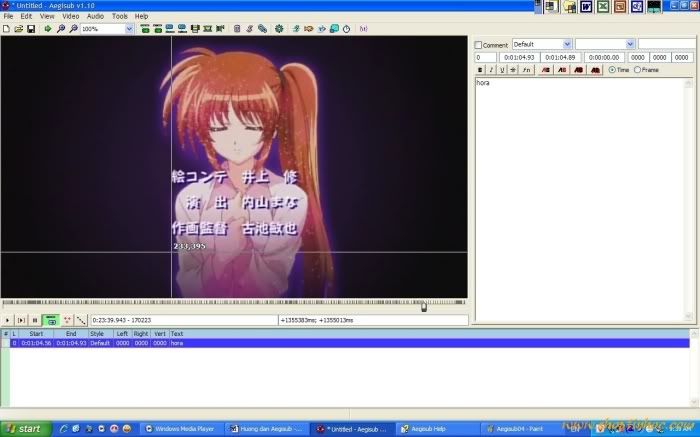This screenshot has width=700, height=437.
Task: Open the Edit menu
Action: [26, 16]
